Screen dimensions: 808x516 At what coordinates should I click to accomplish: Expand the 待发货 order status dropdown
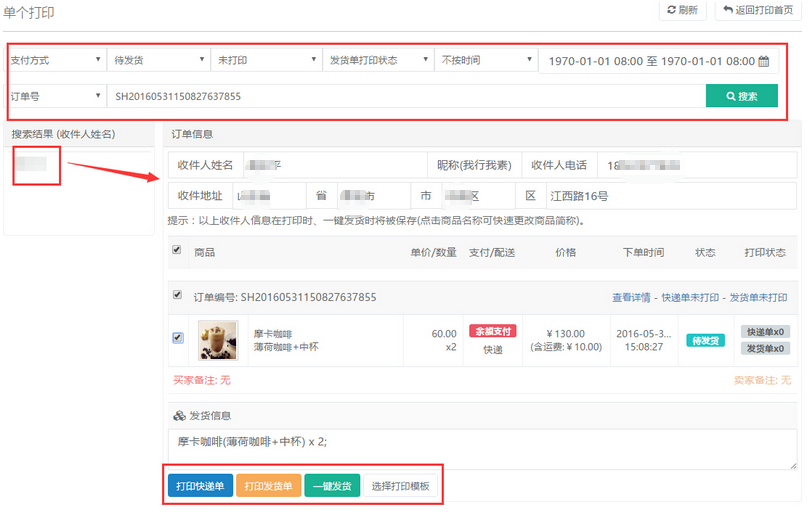point(159,60)
